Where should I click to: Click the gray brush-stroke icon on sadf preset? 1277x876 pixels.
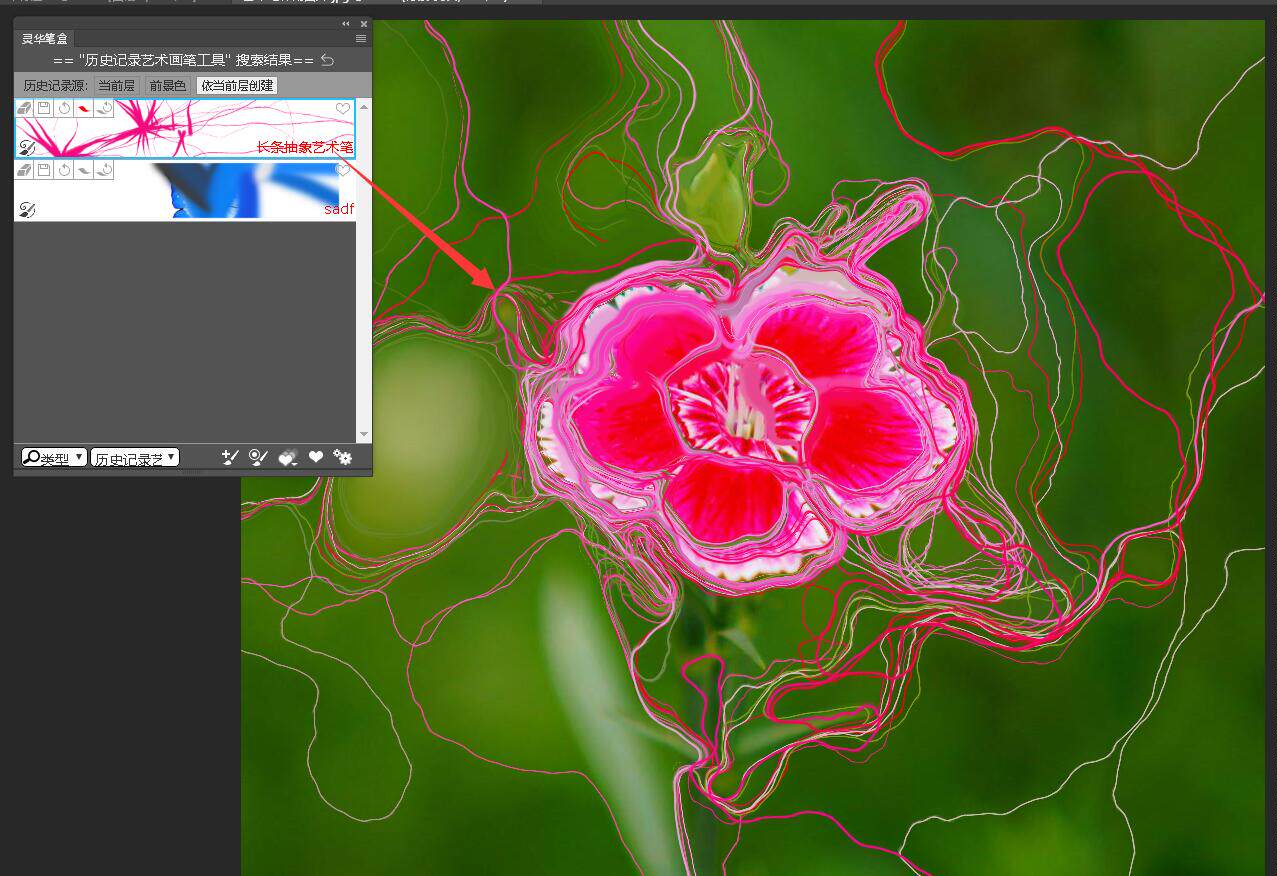(x=84, y=170)
